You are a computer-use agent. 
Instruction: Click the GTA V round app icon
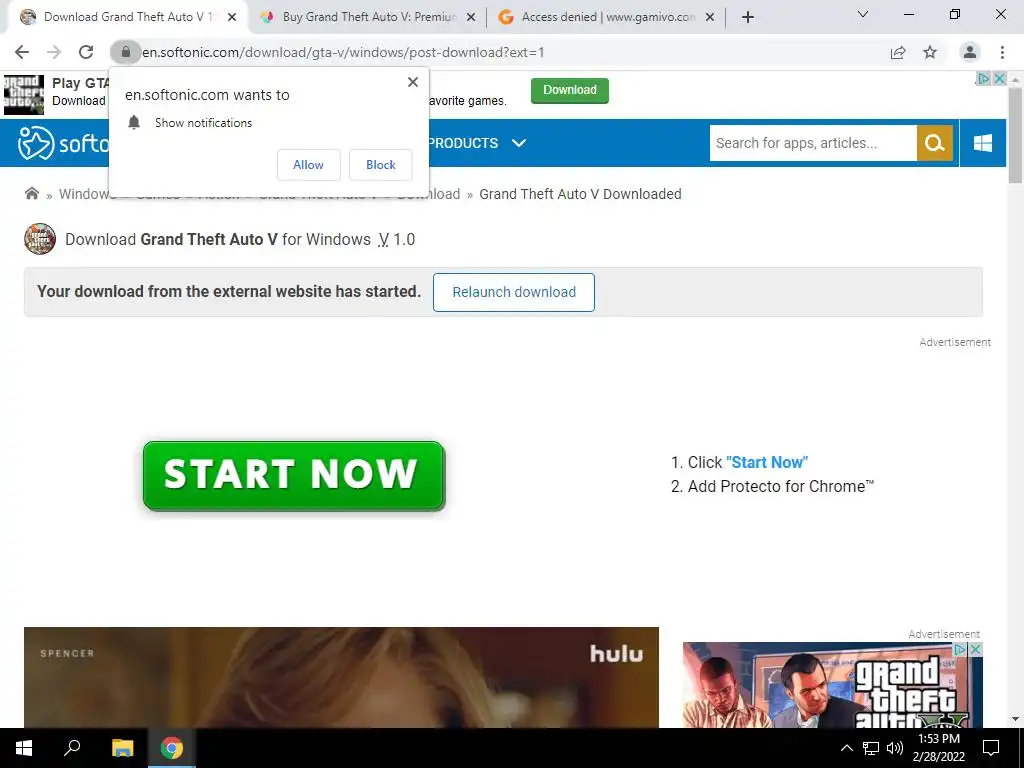pos(40,239)
